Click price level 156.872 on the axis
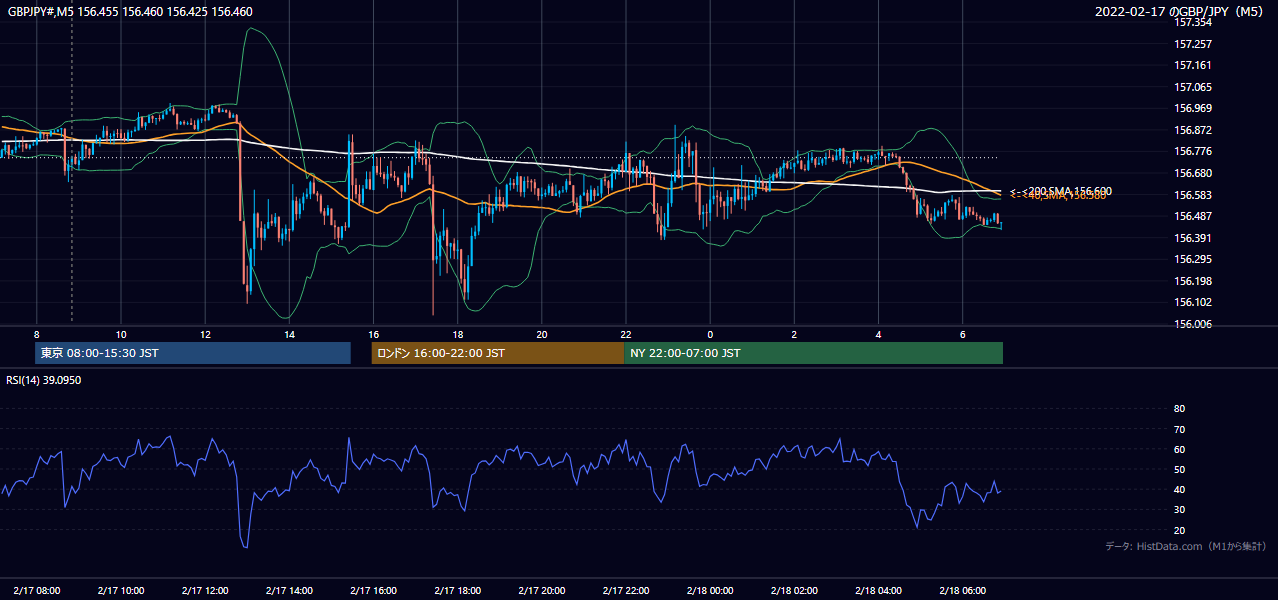1278x600 pixels. tap(1193, 131)
